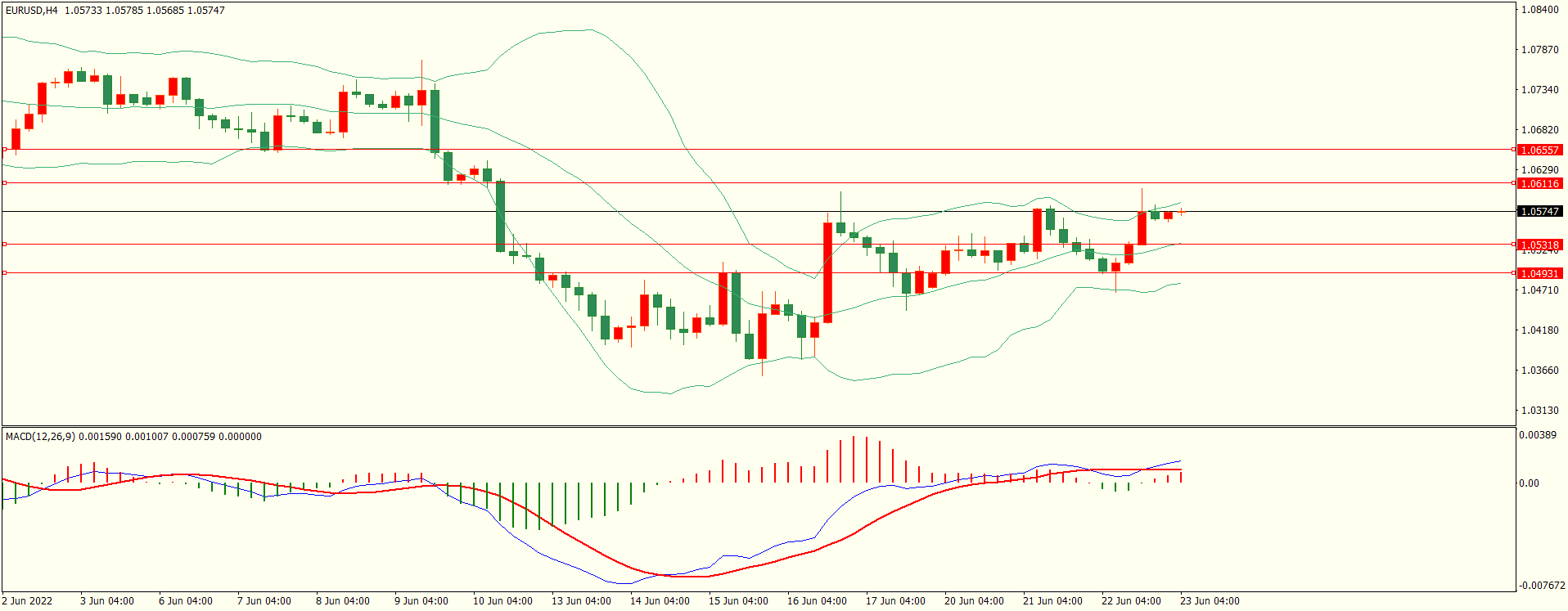Click the MACD 0.00389 scale value
Viewport: 1568px width, 611px height.
pos(1537,435)
